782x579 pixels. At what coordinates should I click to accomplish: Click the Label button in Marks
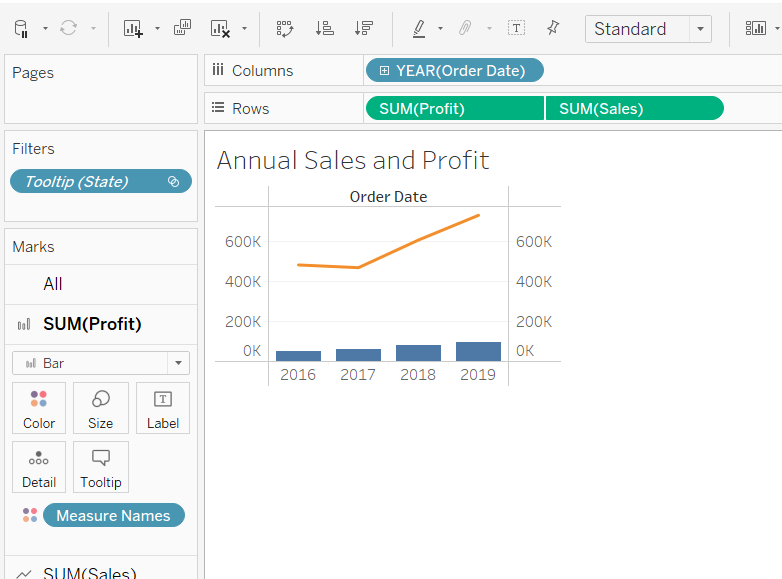[162, 408]
